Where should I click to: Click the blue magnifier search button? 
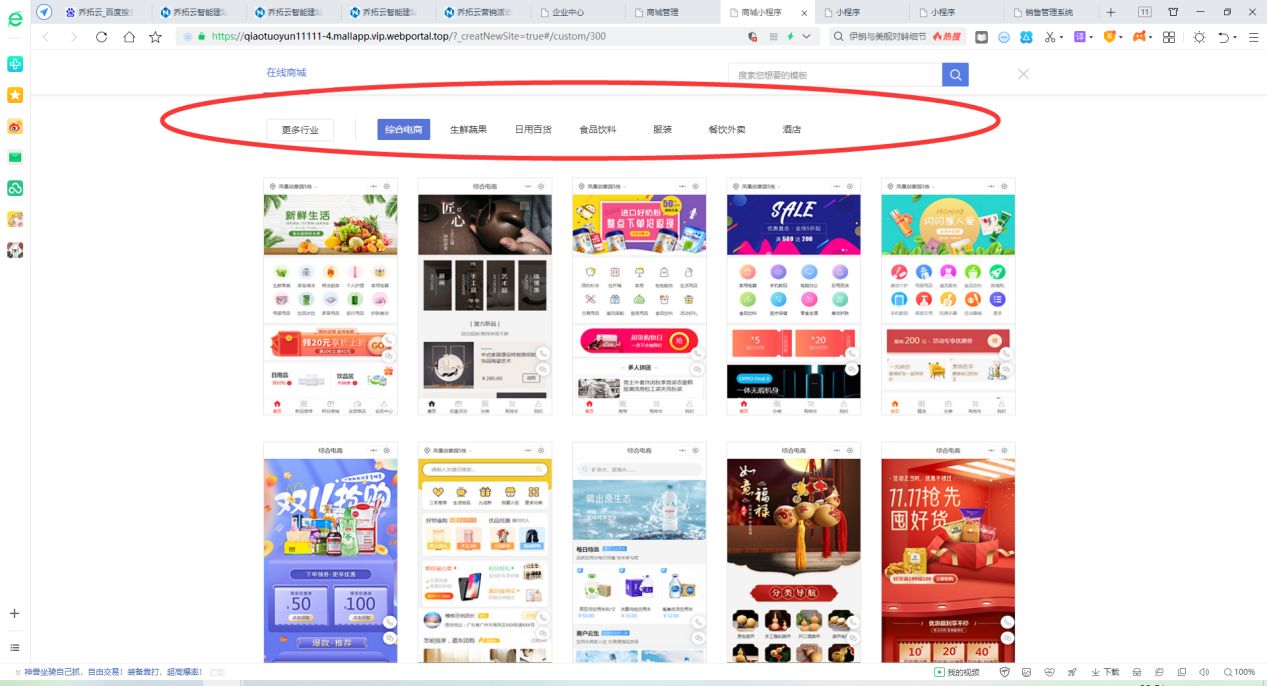click(x=954, y=74)
